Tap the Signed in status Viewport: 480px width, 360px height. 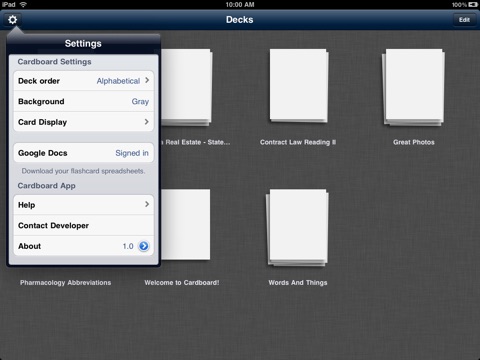point(132,153)
